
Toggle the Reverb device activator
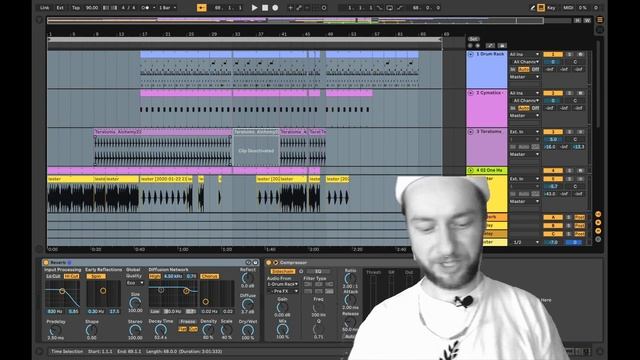[46, 262]
